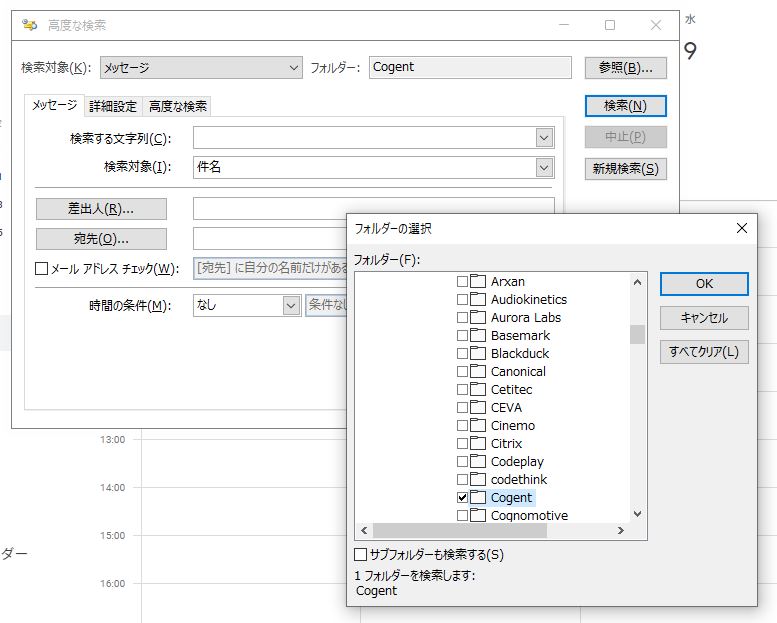This screenshot has height=623, width=777.
Task: Expand the 件名 search field dropdown
Action: [544, 167]
